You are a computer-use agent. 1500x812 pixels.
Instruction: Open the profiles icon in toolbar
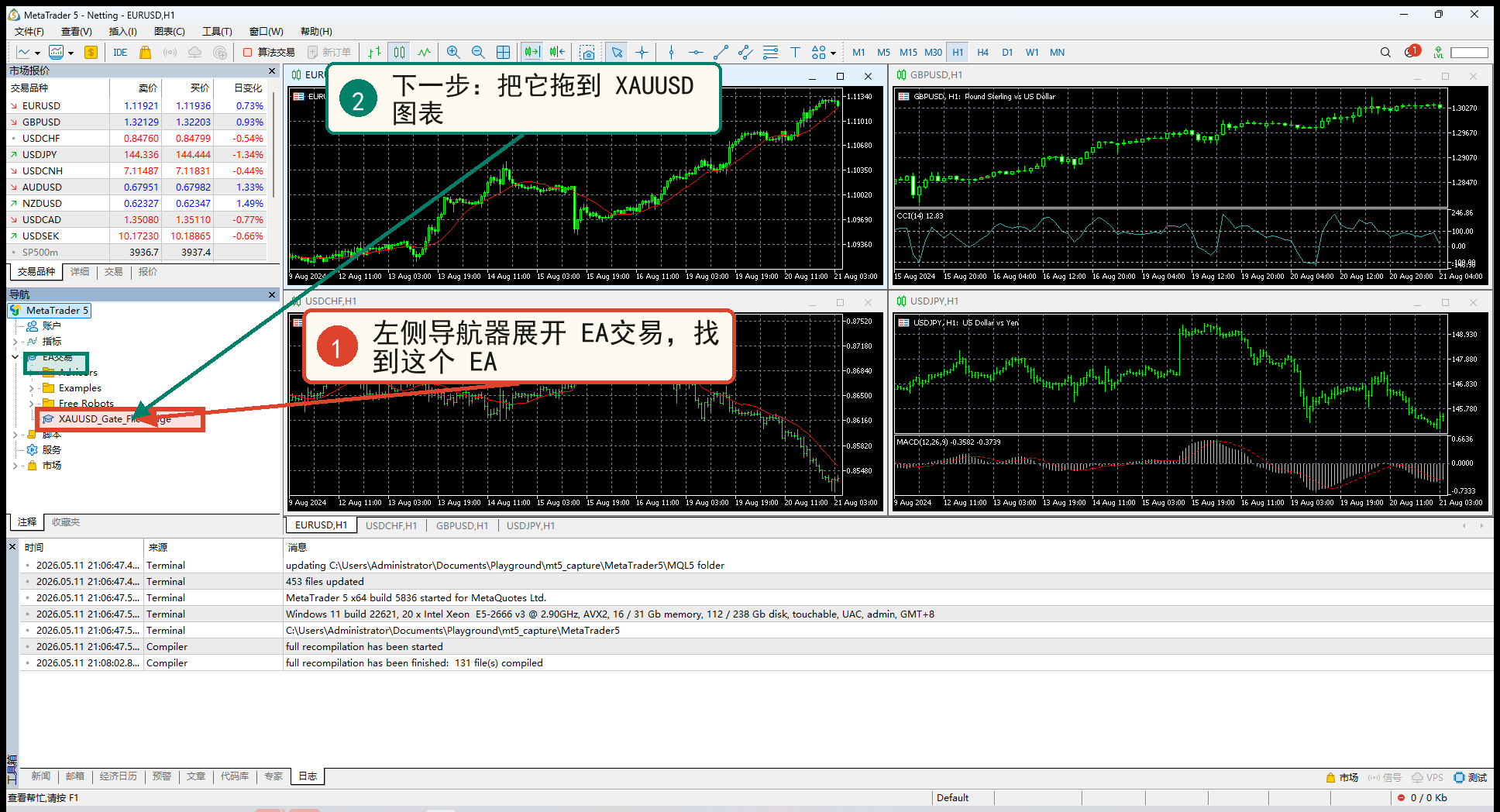56,52
